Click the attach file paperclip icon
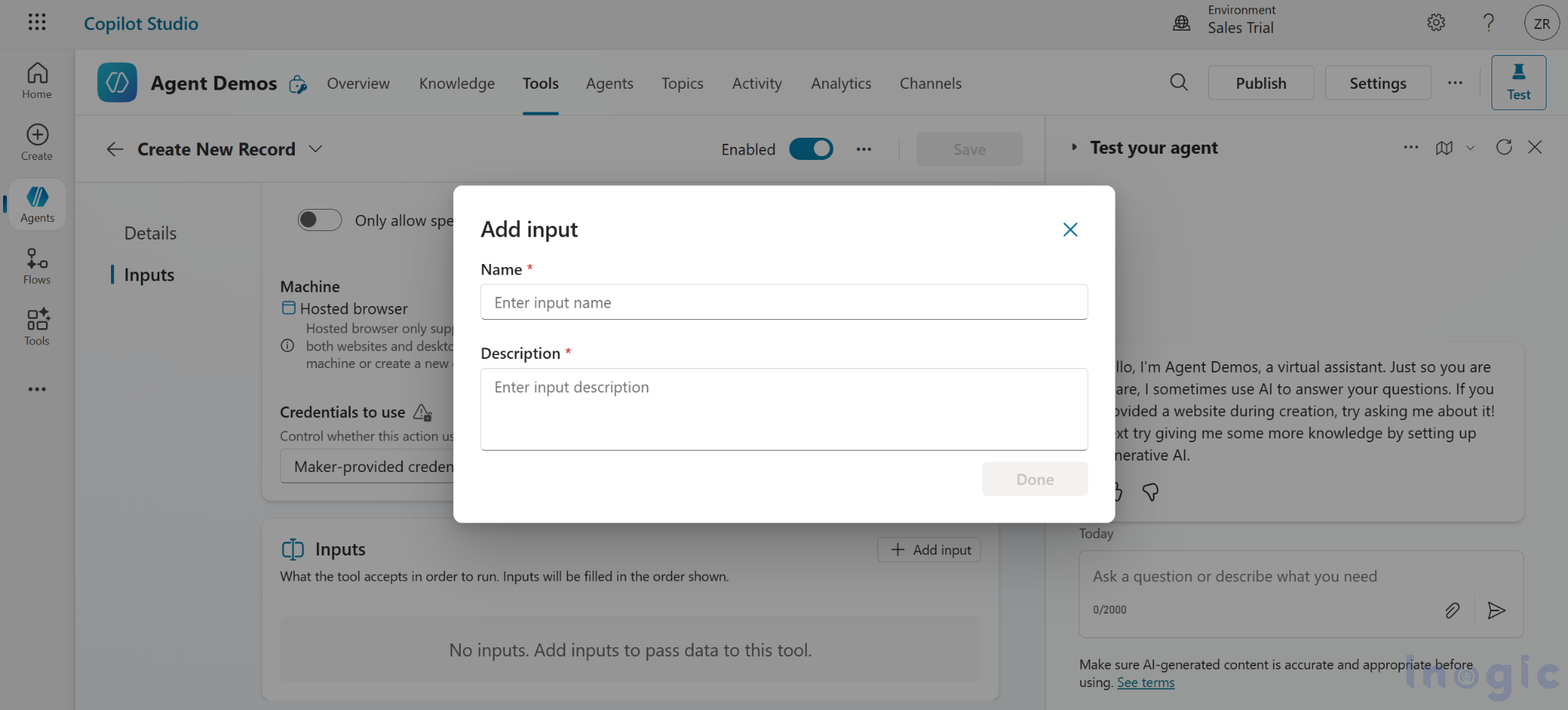1568x710 pixels. click(1452, 610)
